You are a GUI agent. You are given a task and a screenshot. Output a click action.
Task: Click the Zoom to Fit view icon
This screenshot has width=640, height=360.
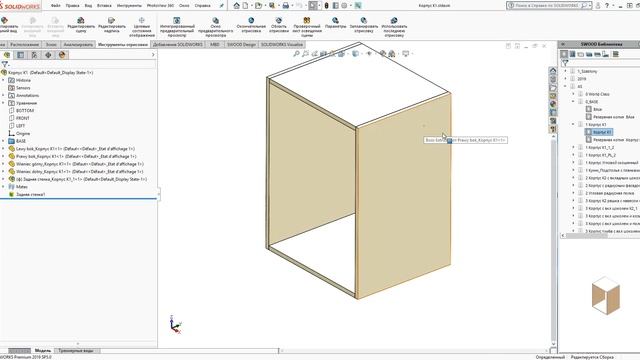[x=297, y=53]
